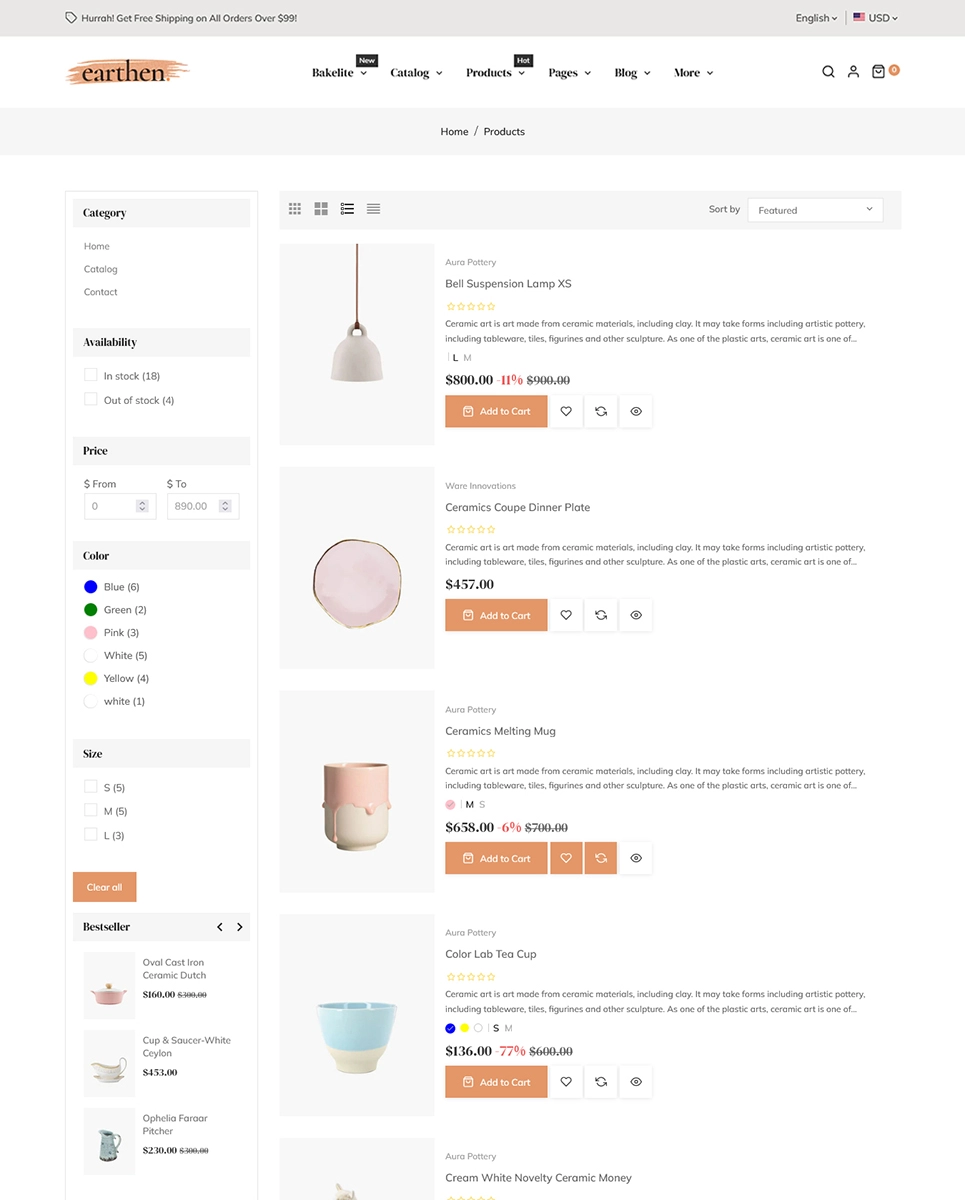This screenshot has height=1200, width=965.
Task: Switch to large grid view layout
Action: click(321, 209)
